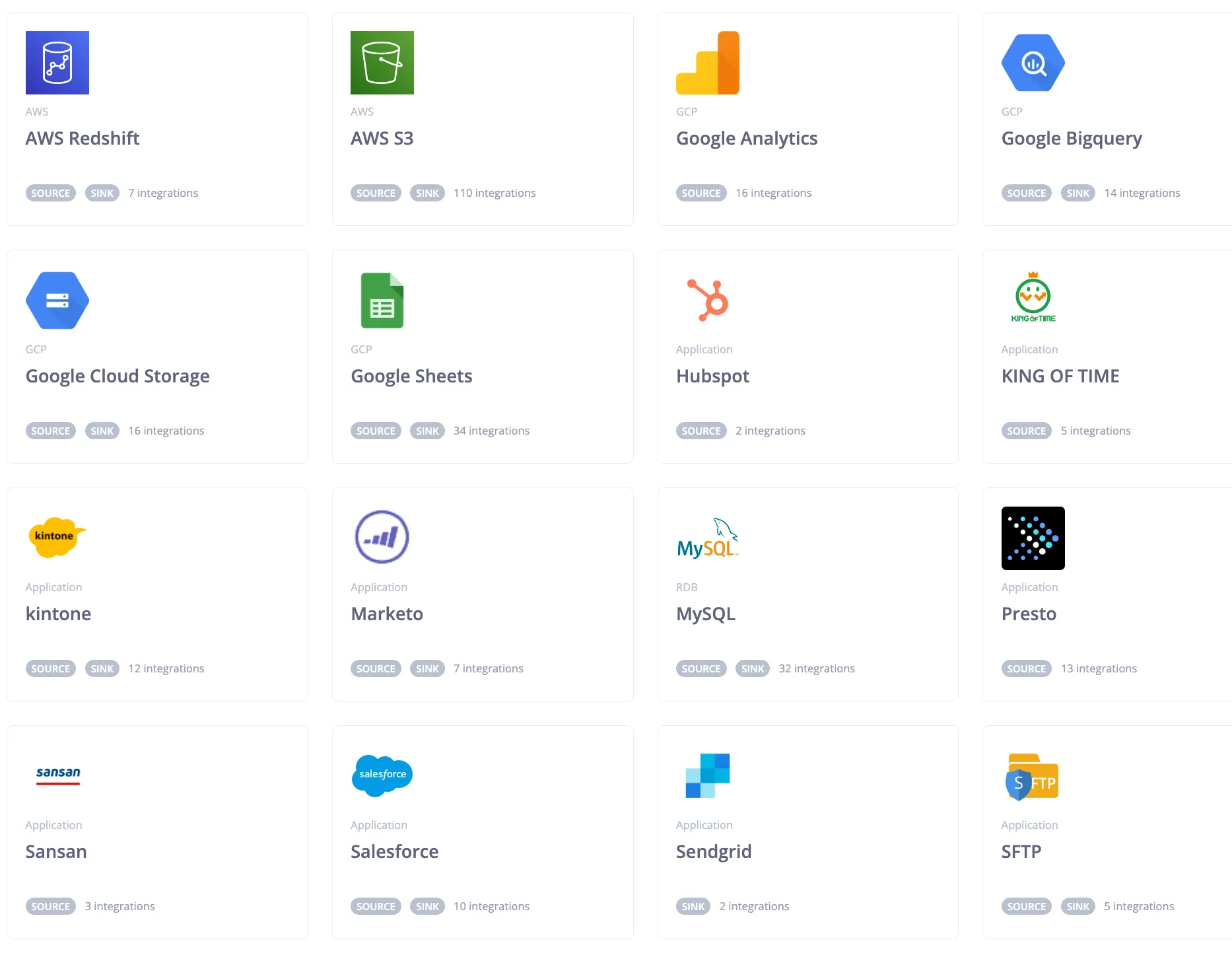This screenshot has width=1232, height=963.
Task: Click the KING OF TIME logo
Action: (x=1033, y=298)
